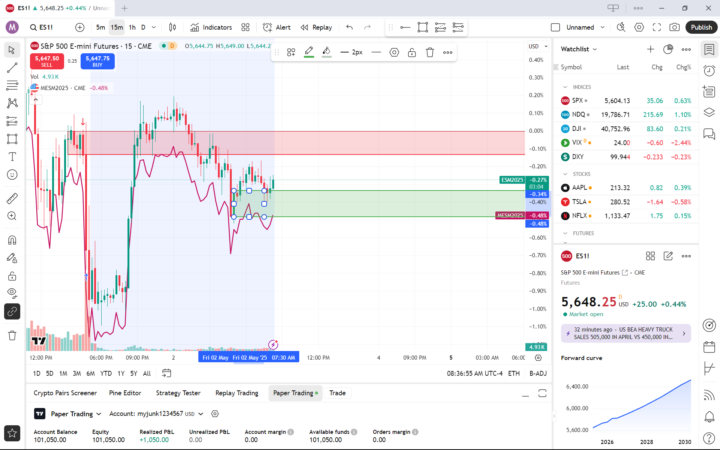Open the Fibonacci retracement tool group
This screenshot has height=450, width=720.
point(12,85)
